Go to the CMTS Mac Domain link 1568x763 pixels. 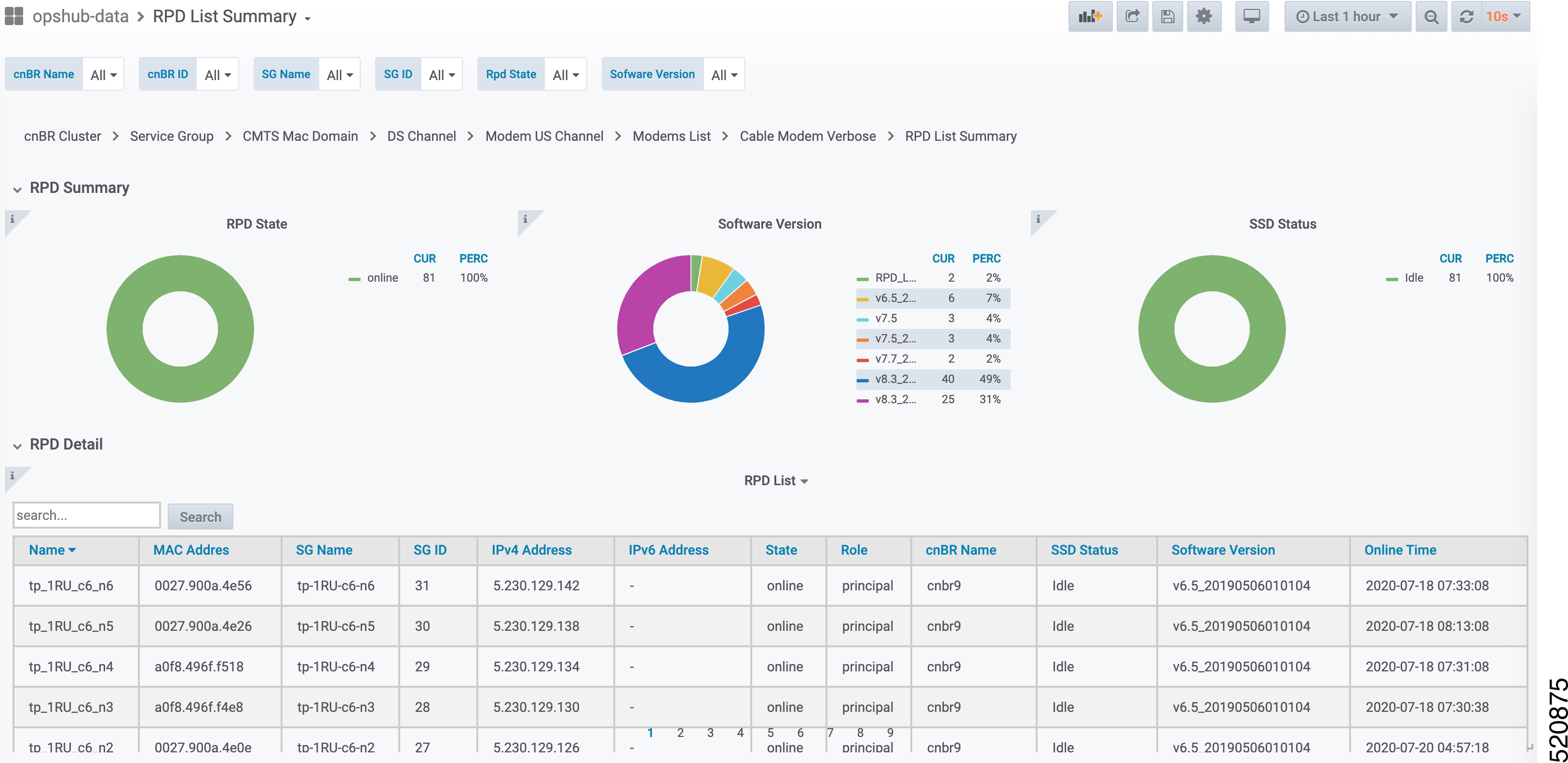(x=300, y=136)
